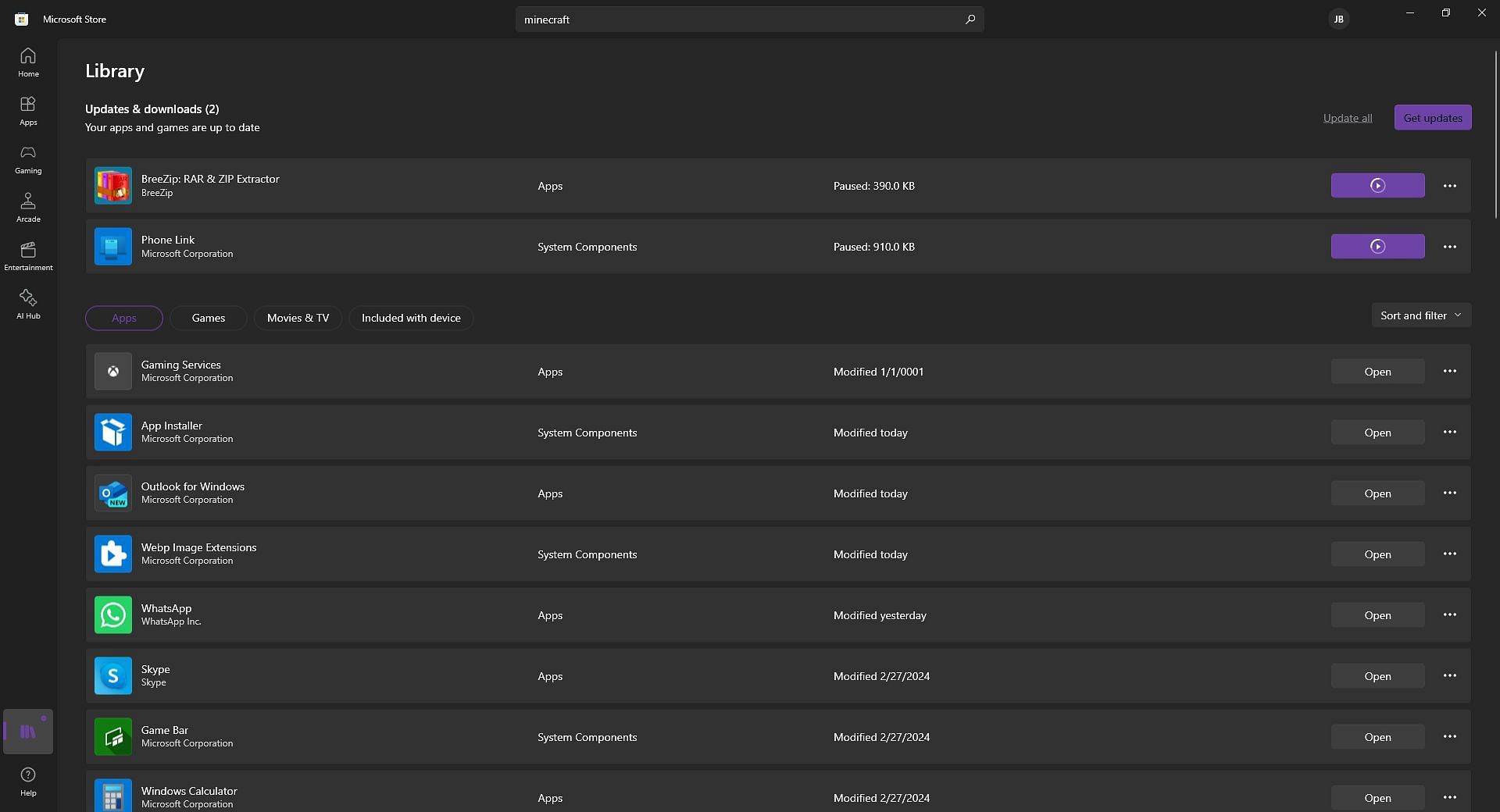Select the Library icon in sidebar
1500x812 pixels.
click(28, 732)
